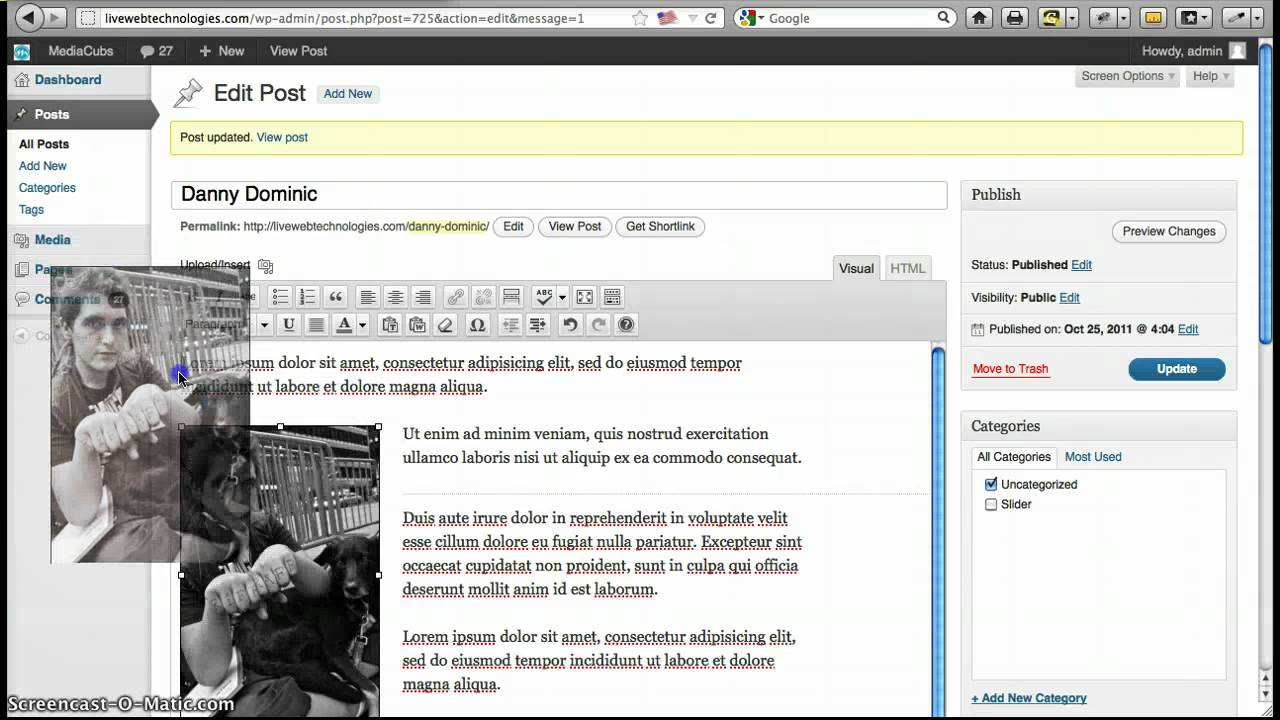1280x720 pixels.
Task: Toggle the Kitchen Sink toolbar row
Action: tap(613, 297)
